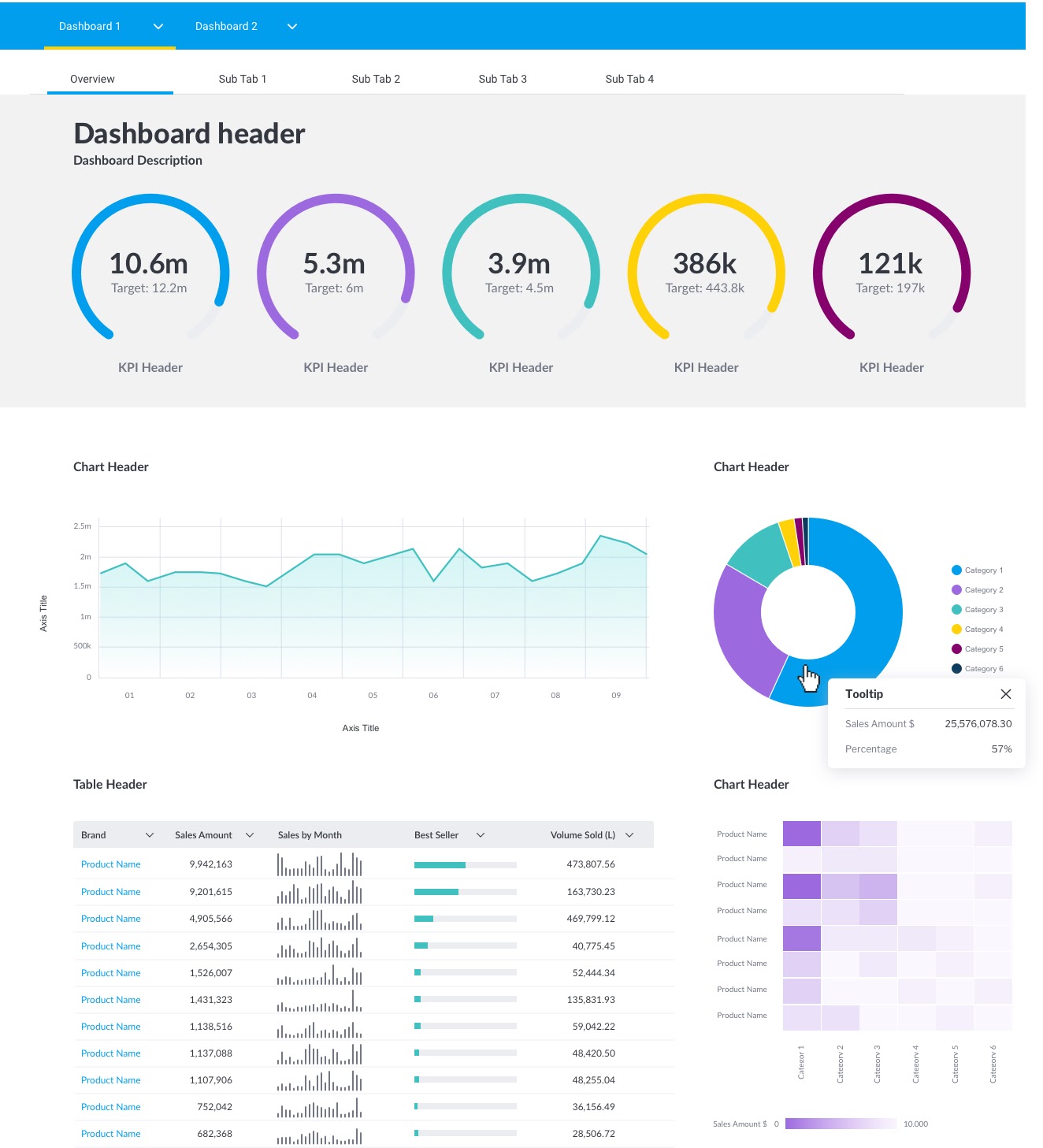Click the Sales Amount column dropdown arrow

tap(250, 834)
